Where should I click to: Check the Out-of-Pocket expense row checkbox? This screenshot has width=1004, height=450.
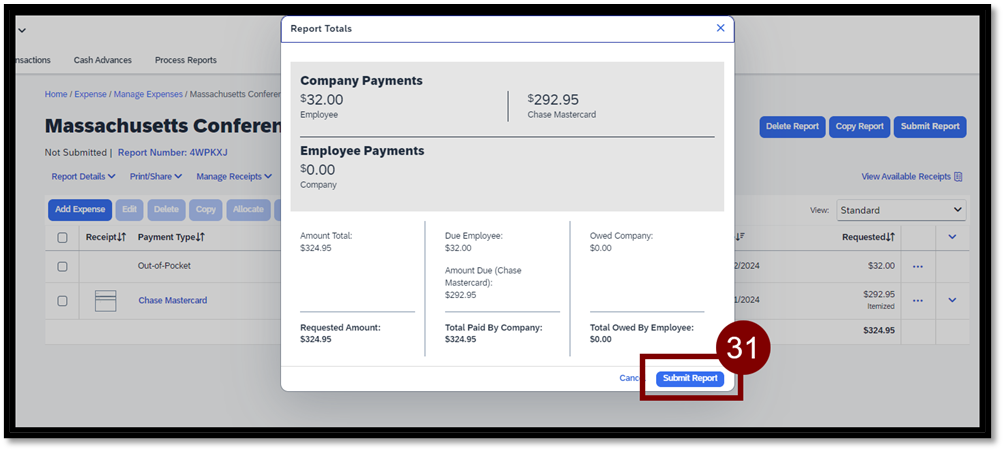coord(63,267)
